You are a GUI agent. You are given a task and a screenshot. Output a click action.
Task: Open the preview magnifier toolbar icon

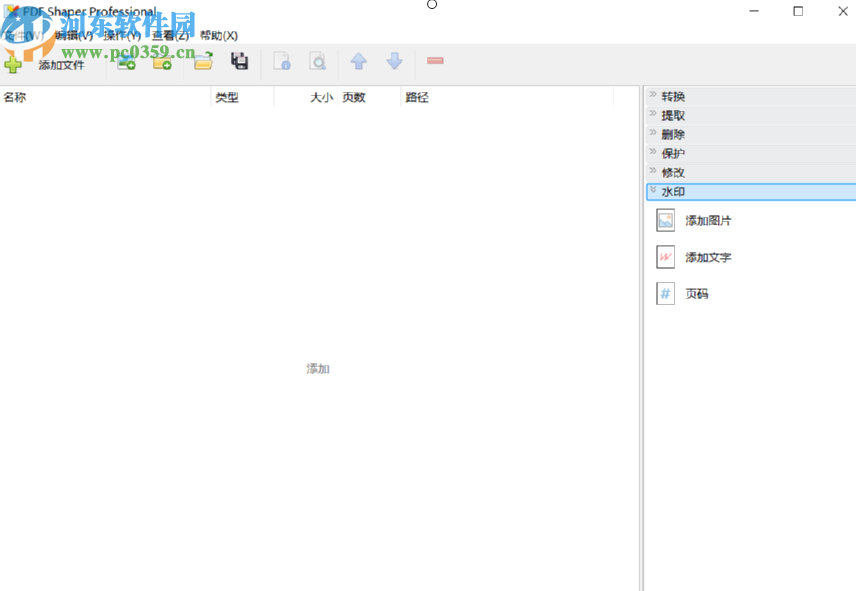[x=318, y=61]
